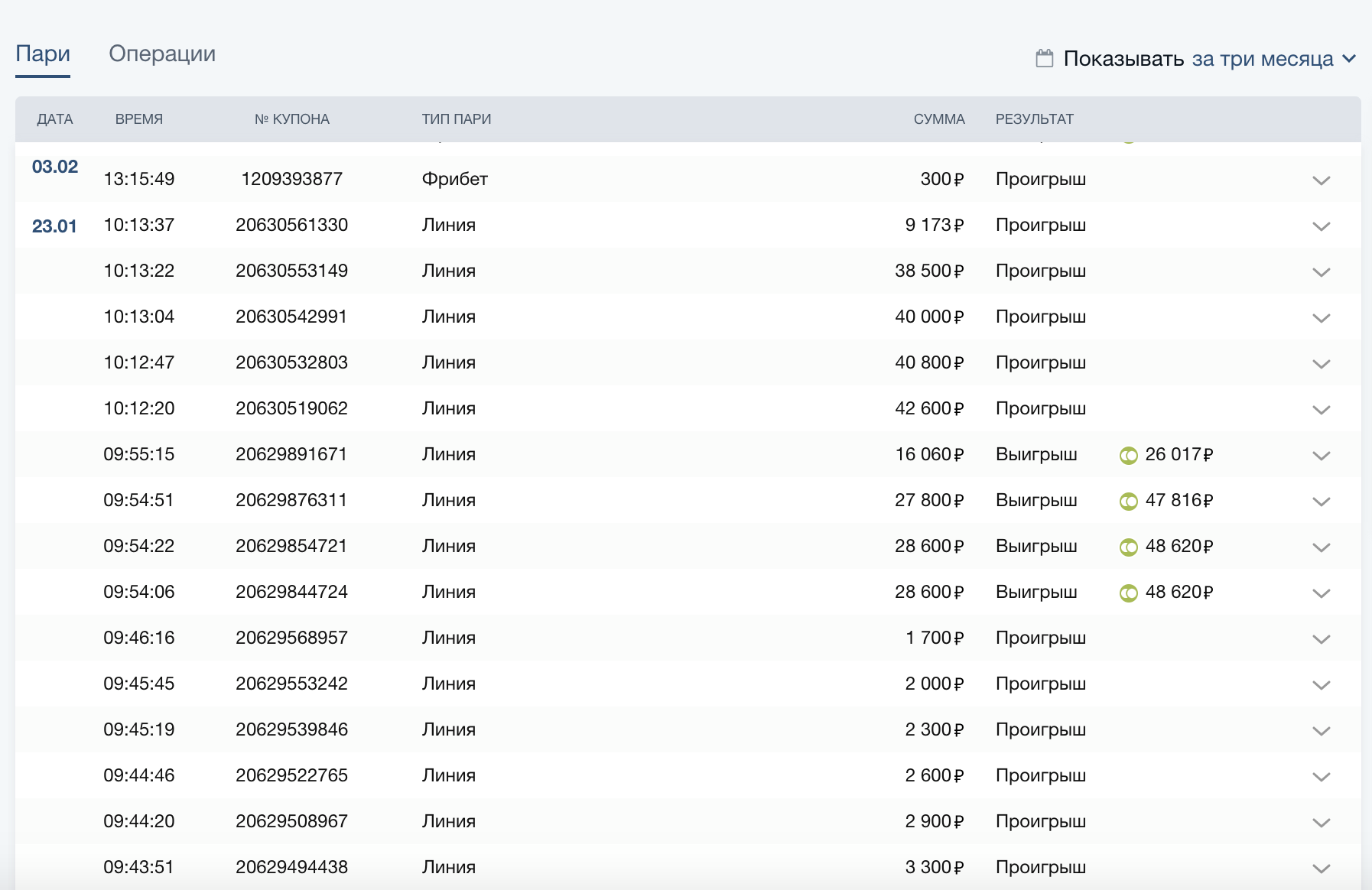Click the РЕЗУЛЬТАТ column header
The width and height of the screenshot is (1372, 890).
coord(1034,119)
